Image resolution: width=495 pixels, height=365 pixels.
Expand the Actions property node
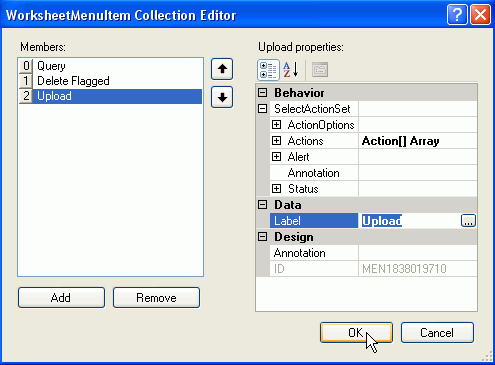click(x=276, y=141)
